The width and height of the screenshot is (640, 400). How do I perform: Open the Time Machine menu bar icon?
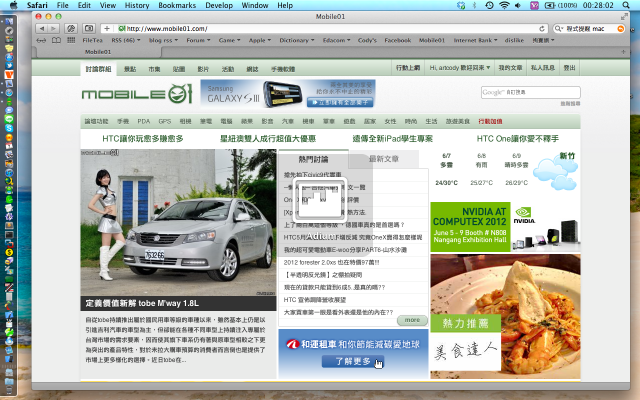point(489,5)
